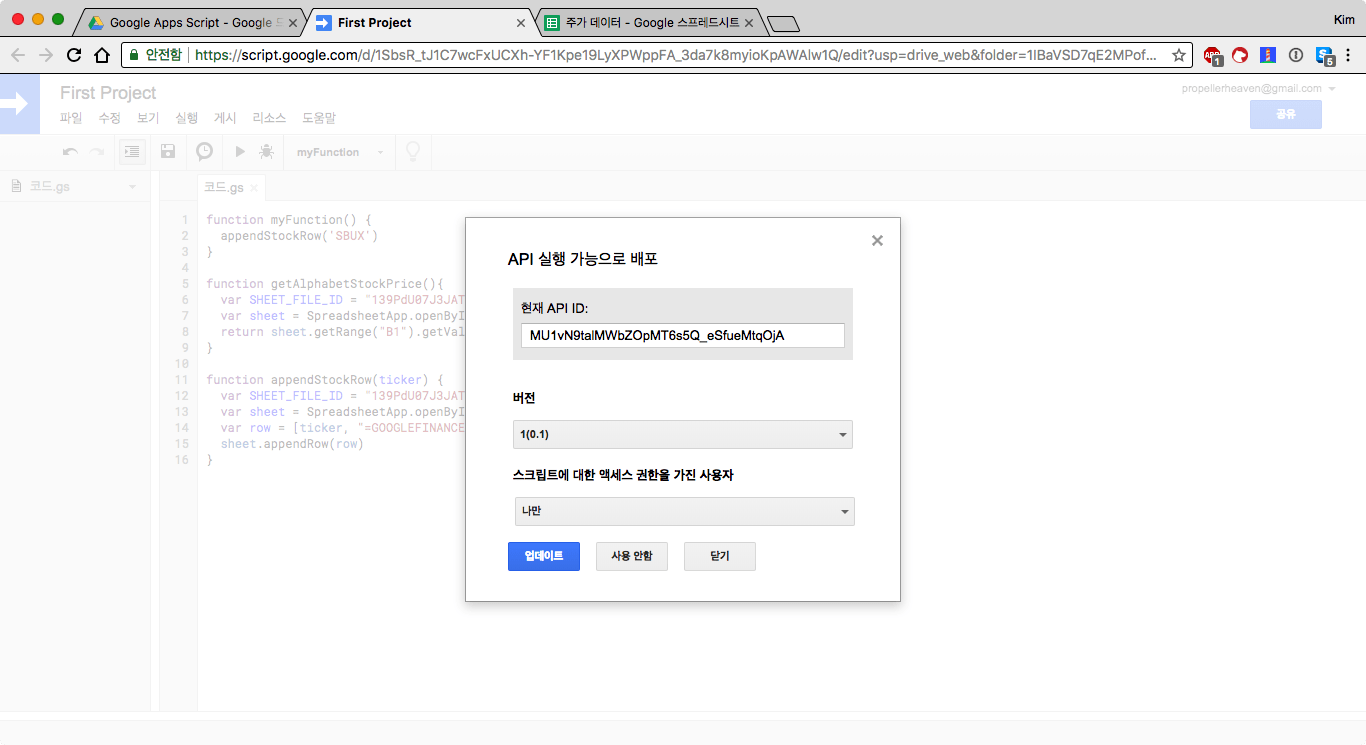Click the bookmark star in the address bar
Viewport: 1366px width, 745px height.
pyautogui.click(x=1179, y=56)
